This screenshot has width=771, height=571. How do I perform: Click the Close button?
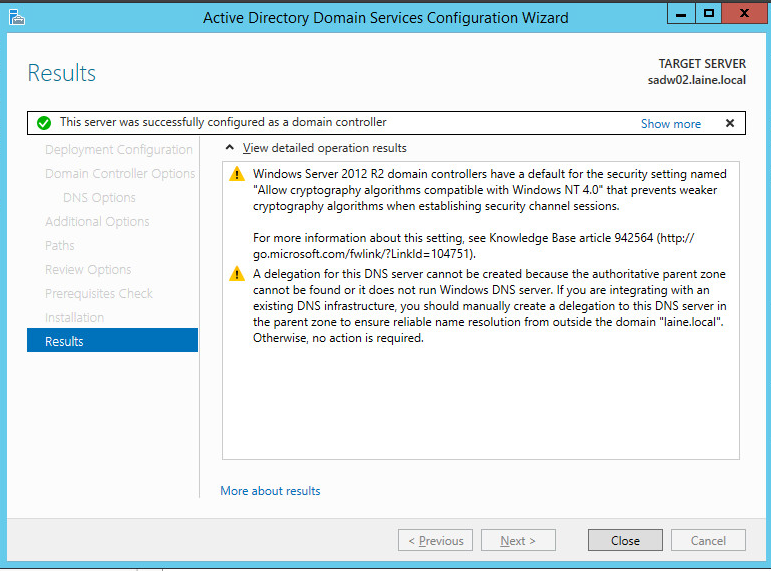tap(625, 541)
